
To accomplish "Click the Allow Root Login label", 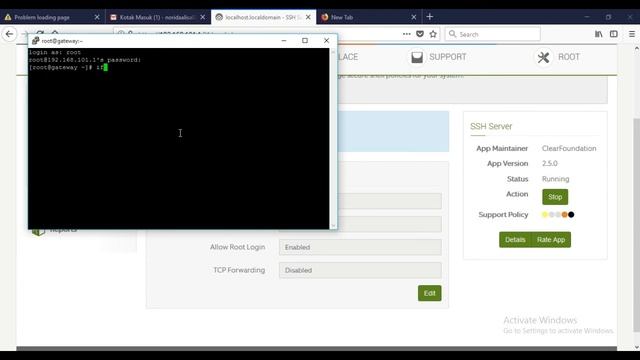I will [238, 247].
